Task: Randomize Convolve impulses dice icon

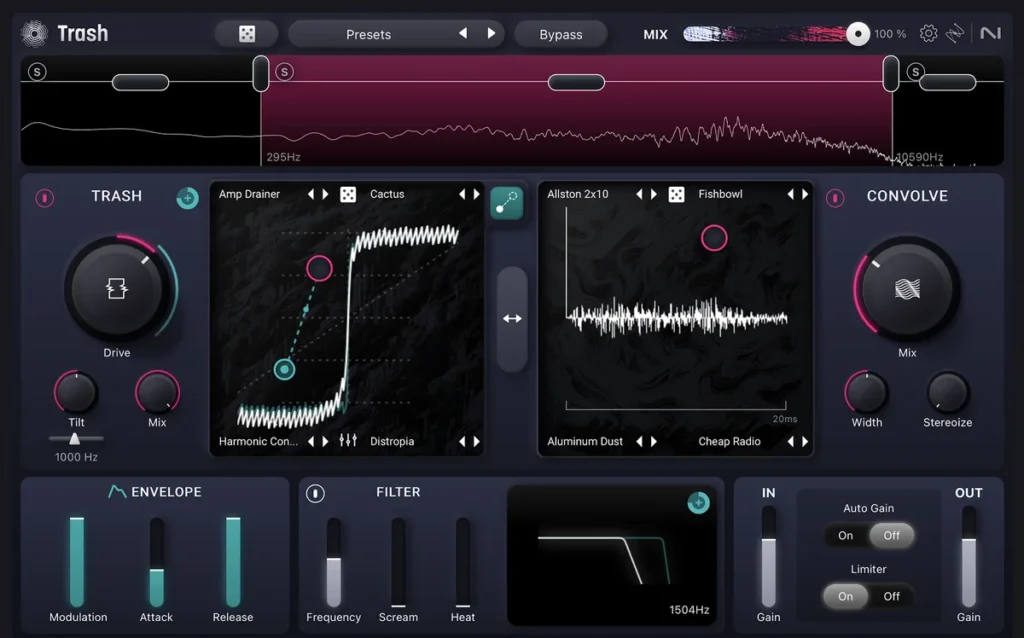Action: point(677,195)
